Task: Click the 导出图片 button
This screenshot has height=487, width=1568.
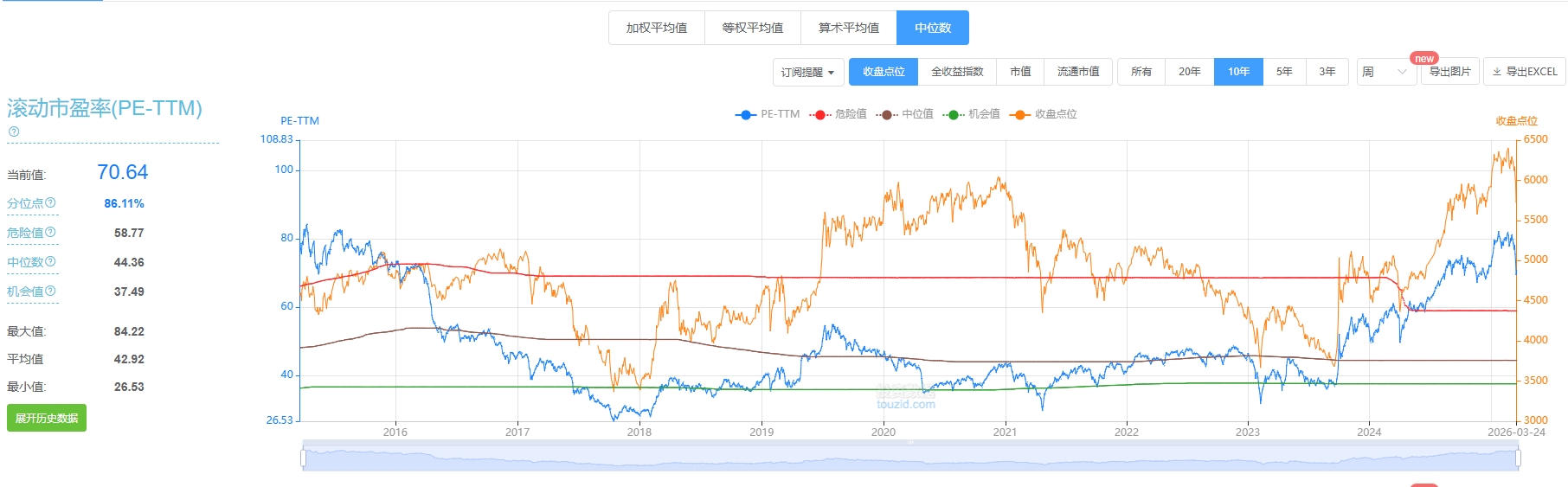Action: [1449, 72]
